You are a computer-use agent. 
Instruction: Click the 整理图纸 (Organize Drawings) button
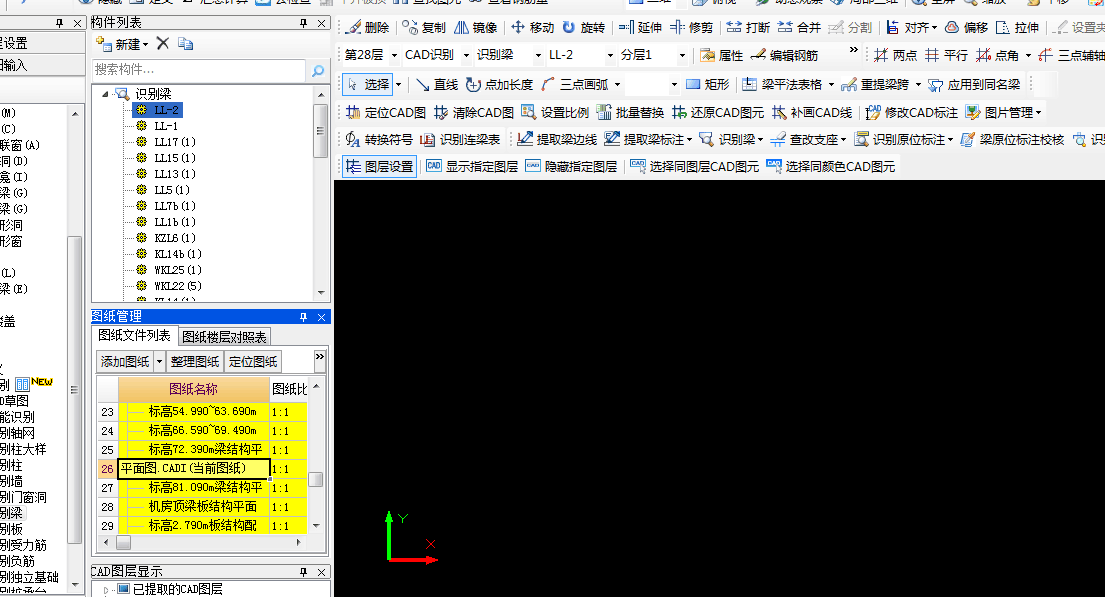(195, 362)
